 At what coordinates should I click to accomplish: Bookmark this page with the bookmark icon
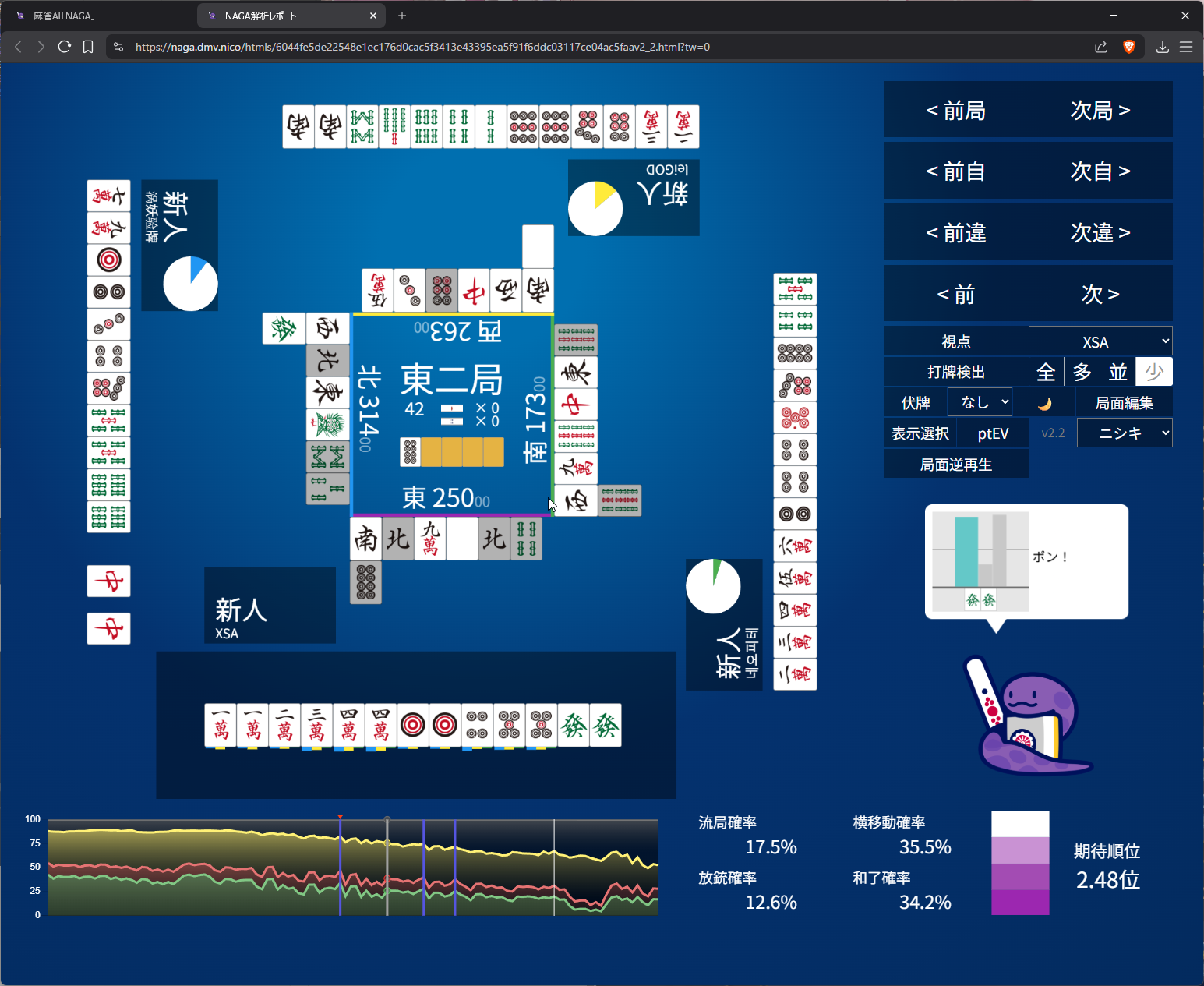pos(88,47)
